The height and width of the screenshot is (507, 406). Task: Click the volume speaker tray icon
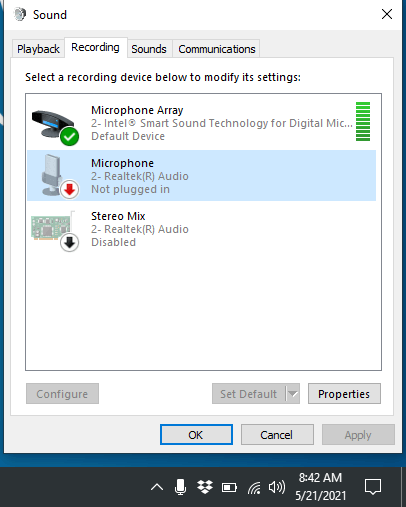coord(277,487)
